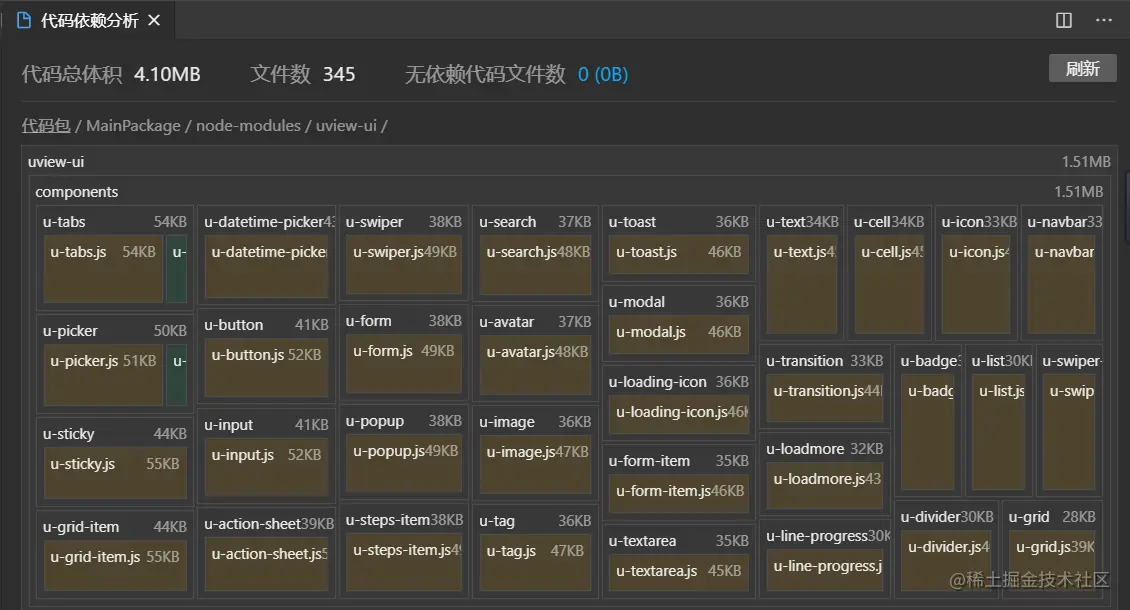Select the u-textarea 35KB folder header
The image size is (1130, 610).
click(x=678, y=540)
